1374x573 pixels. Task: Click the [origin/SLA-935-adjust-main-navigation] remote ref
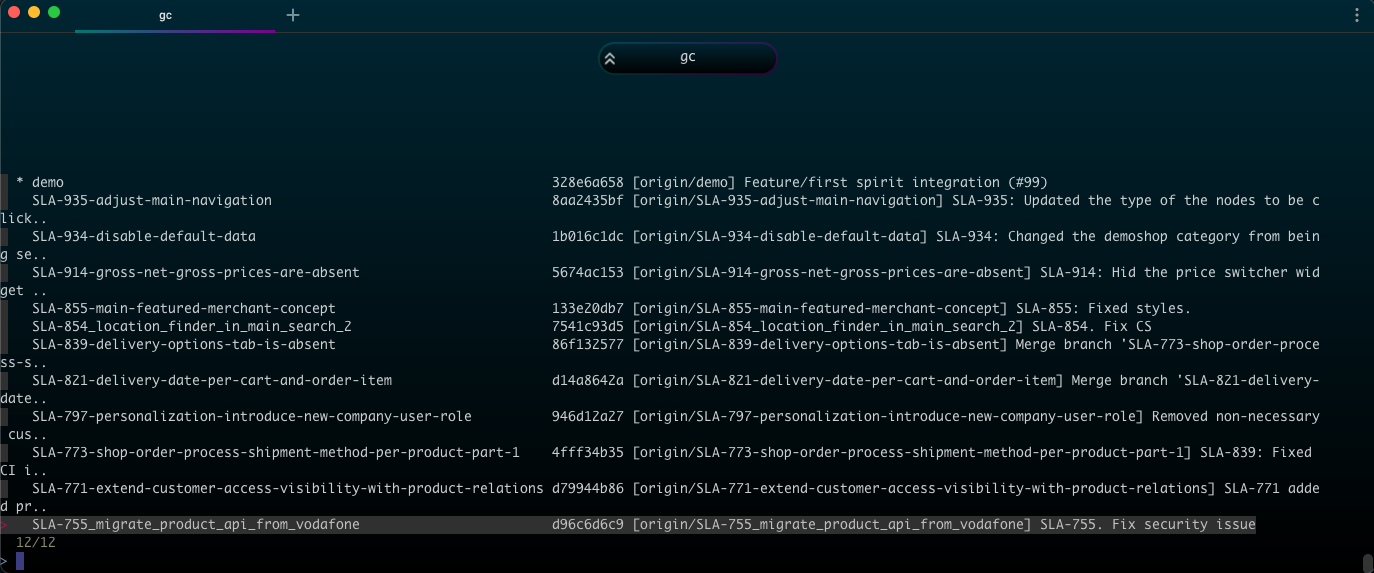click(788, 201)
